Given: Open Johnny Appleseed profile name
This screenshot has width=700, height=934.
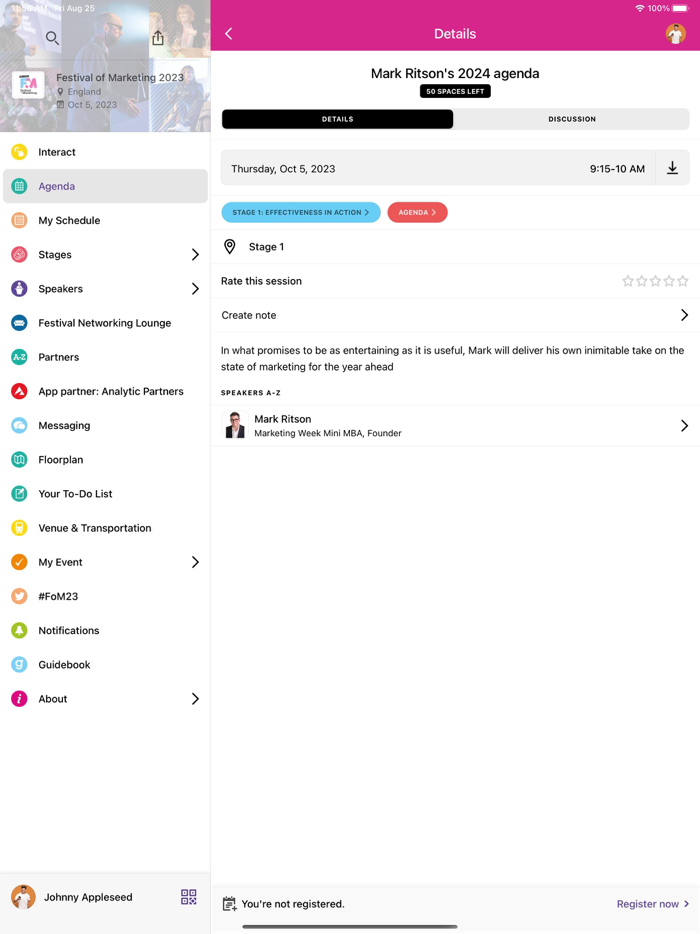Looking at the screenshot, I should click(88, 897).
